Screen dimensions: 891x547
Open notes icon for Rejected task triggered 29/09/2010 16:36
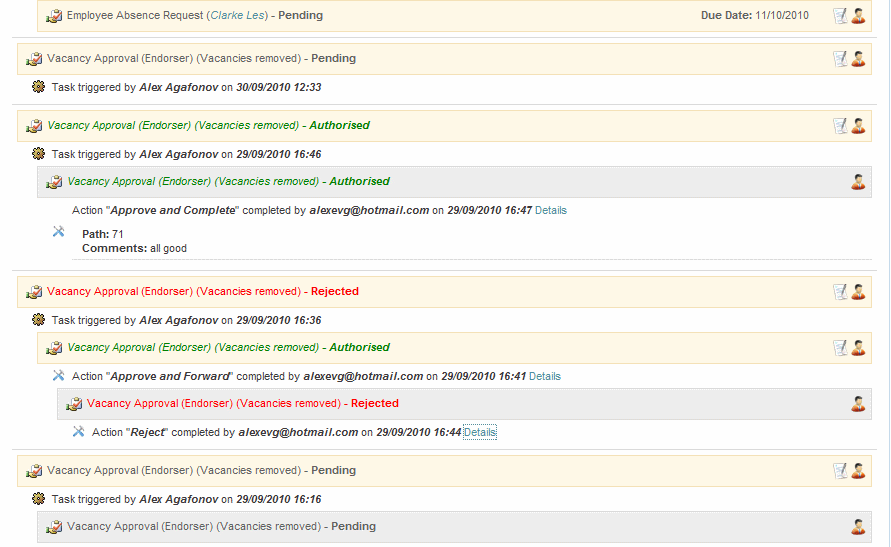coord(840,292)
